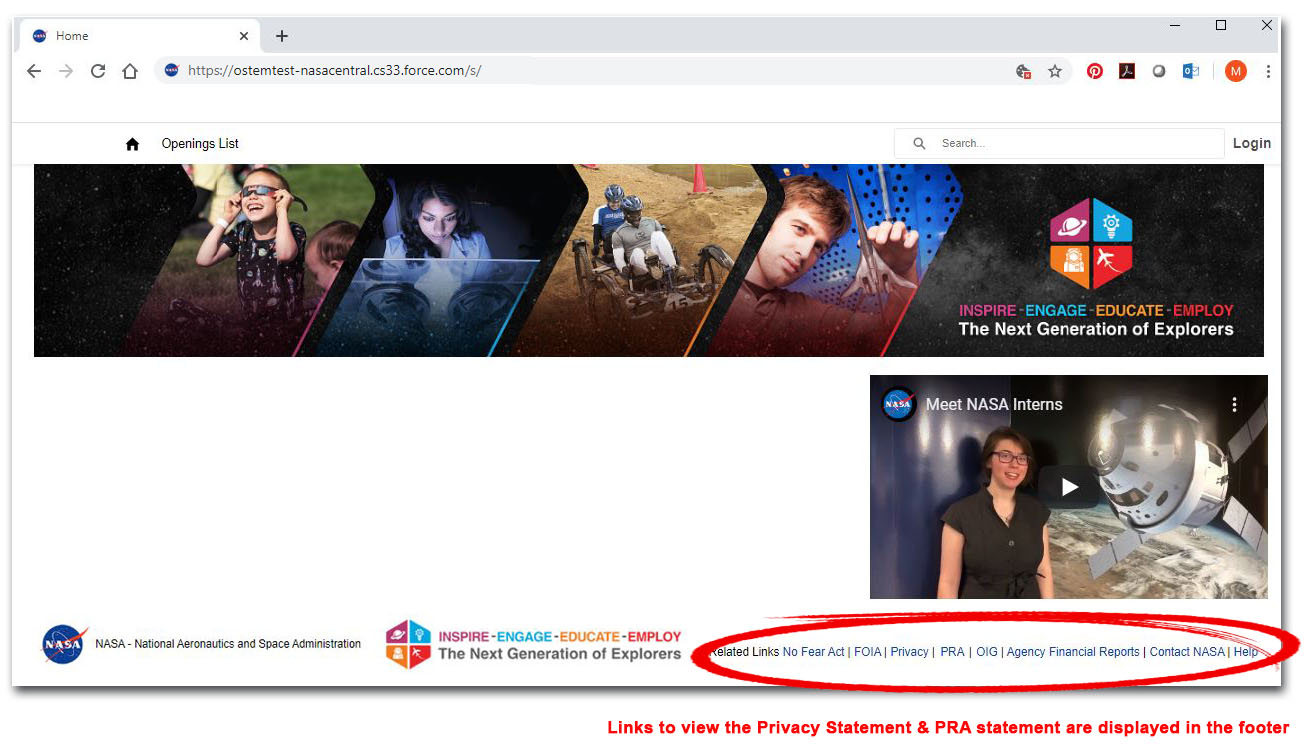Click the round gray extension icon
The image size is (1307, 747).
[1159, 71]
